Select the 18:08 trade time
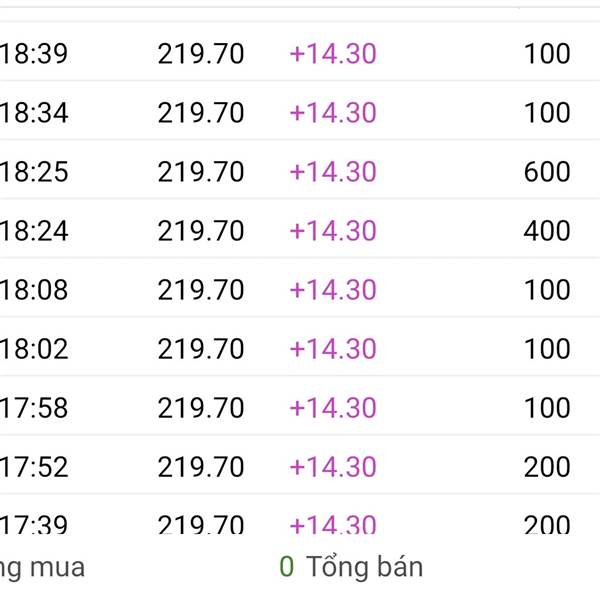 point(34,290)
